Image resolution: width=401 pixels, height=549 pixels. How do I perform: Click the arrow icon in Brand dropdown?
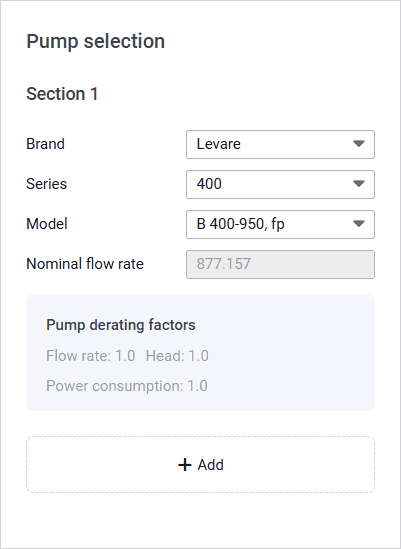click(359, 144)
